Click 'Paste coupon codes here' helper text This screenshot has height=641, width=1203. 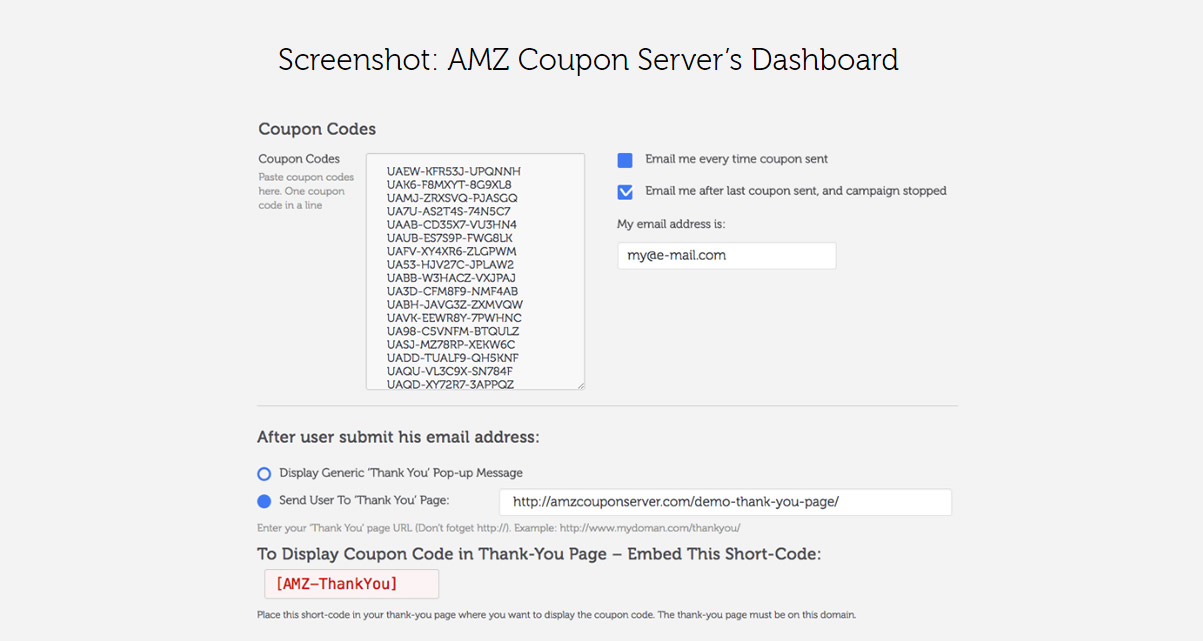[x=305, y=191]
